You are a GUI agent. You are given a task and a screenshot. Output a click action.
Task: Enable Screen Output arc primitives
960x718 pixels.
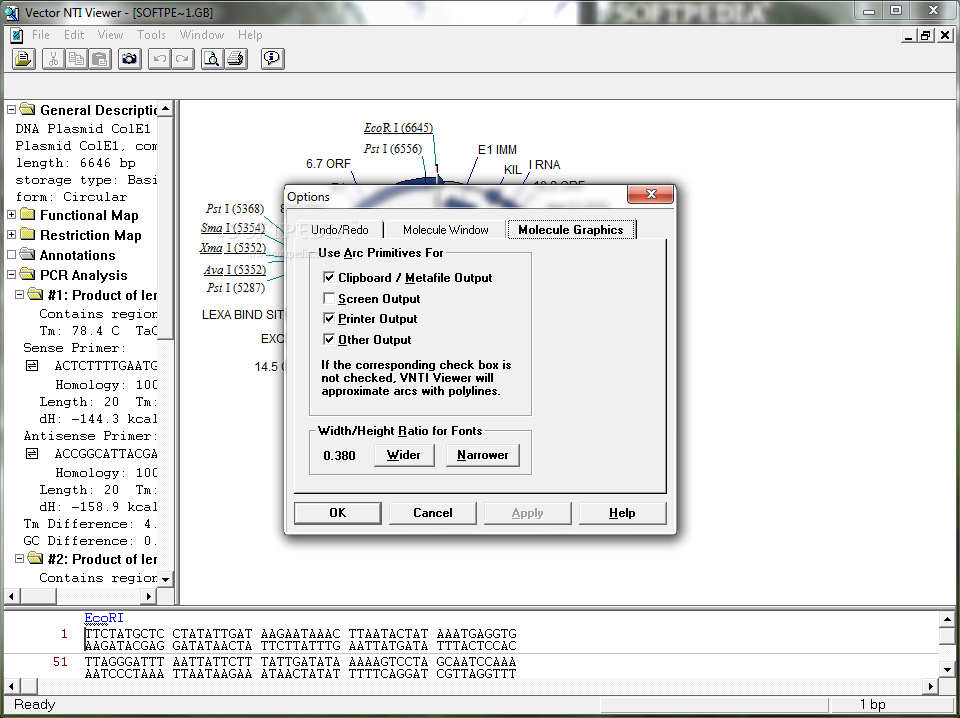coord(330,298)
